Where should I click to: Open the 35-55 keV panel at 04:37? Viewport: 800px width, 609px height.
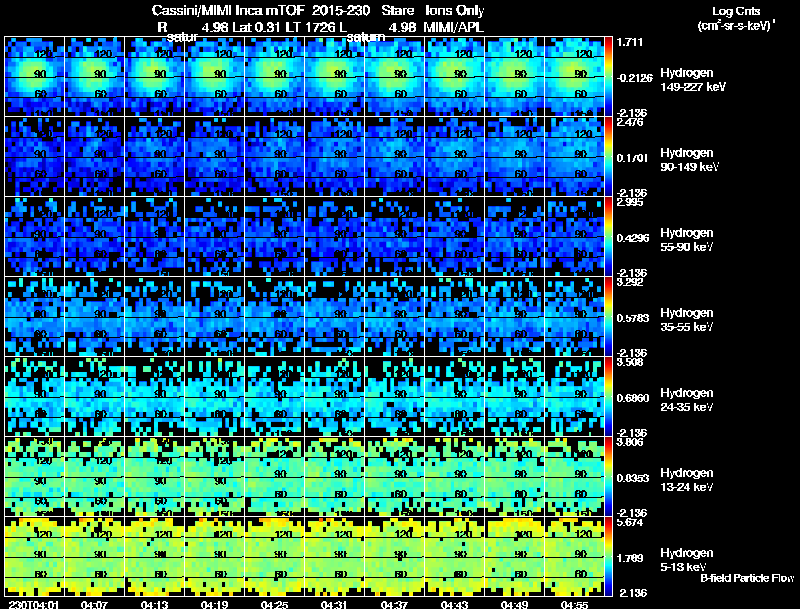[x=394, y=316]
